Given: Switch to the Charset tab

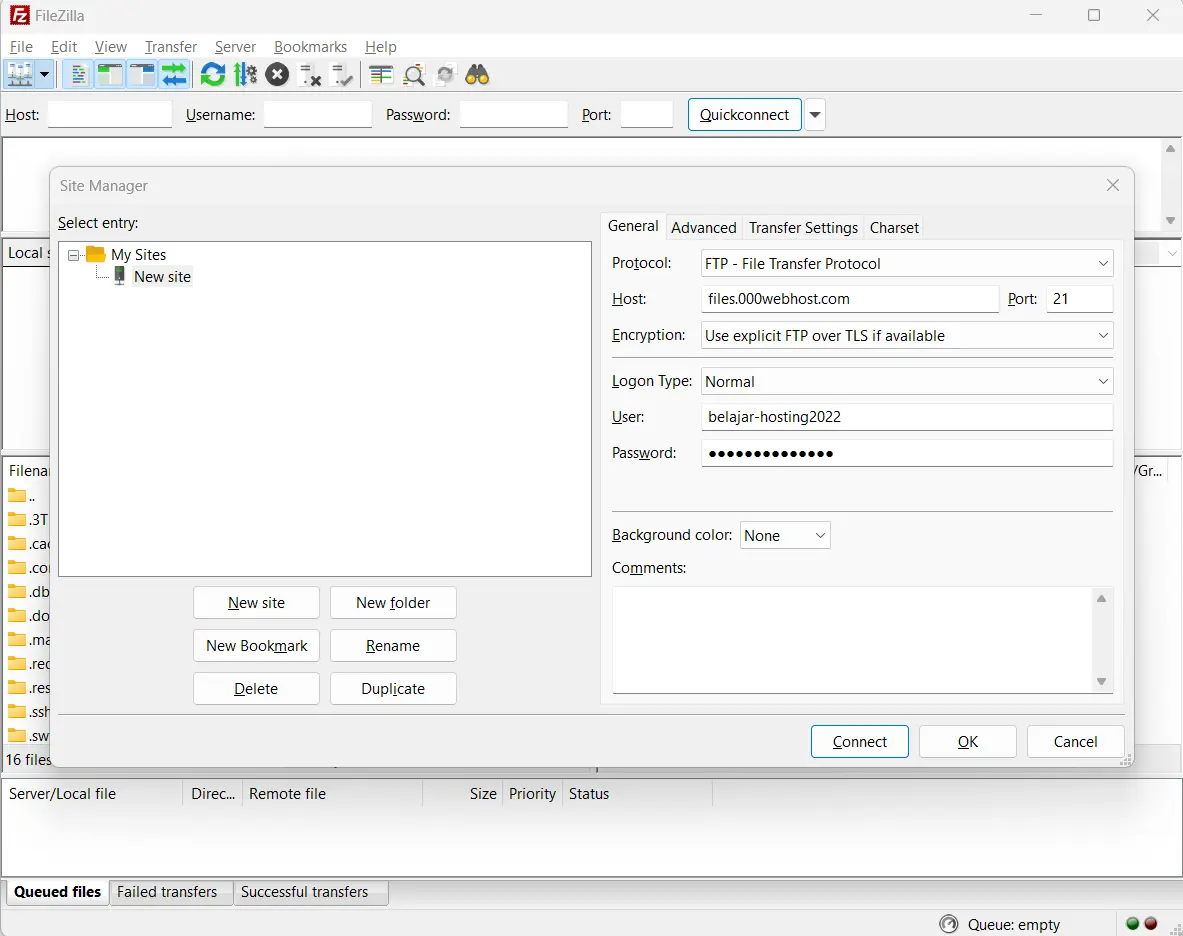Looking at the screenshot, I should pos(894,228).
